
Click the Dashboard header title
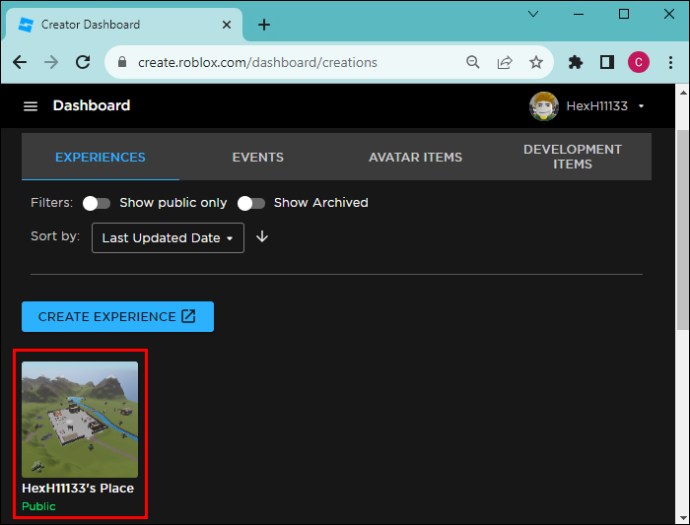[x=92, y=106]
